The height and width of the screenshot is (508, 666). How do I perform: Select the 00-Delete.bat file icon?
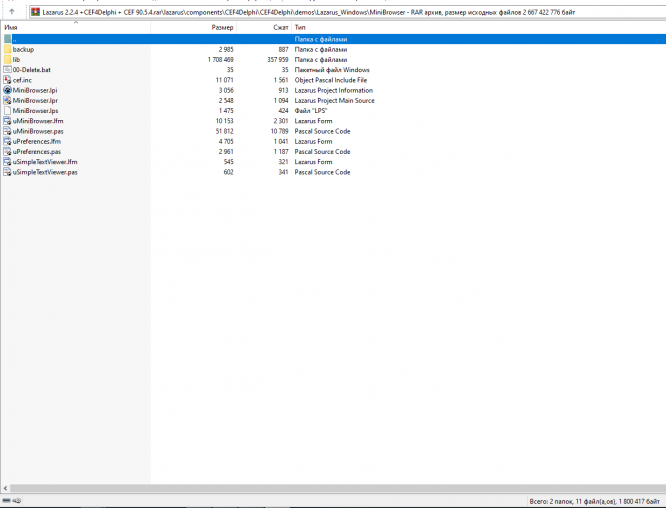[x=7, y=70]
